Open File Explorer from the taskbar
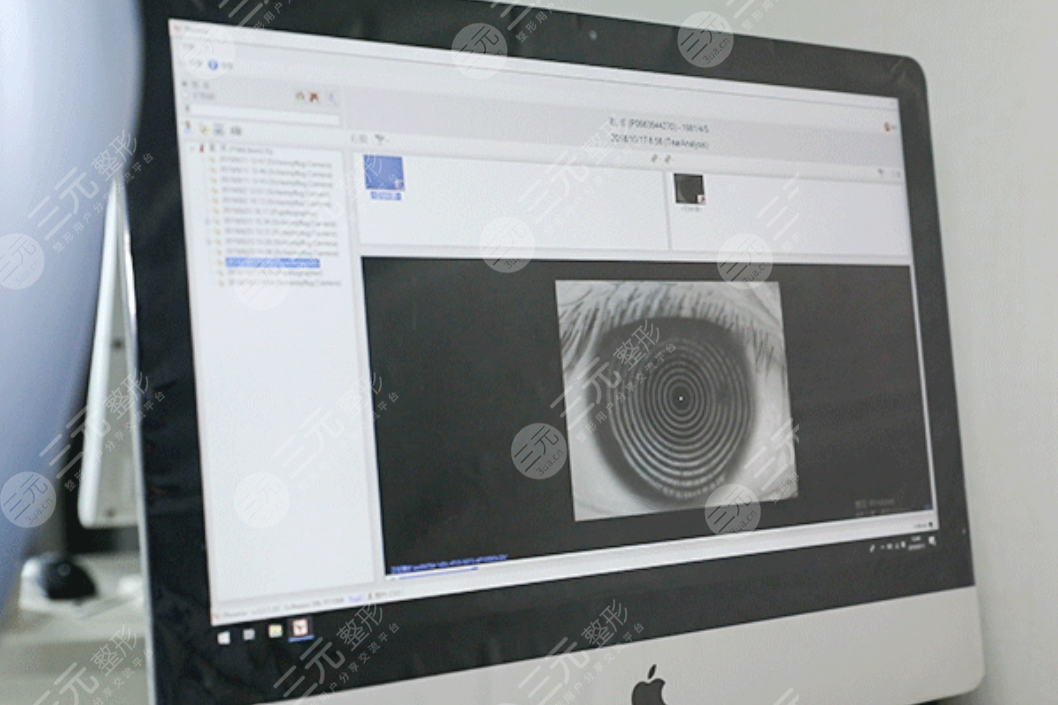 275,631
